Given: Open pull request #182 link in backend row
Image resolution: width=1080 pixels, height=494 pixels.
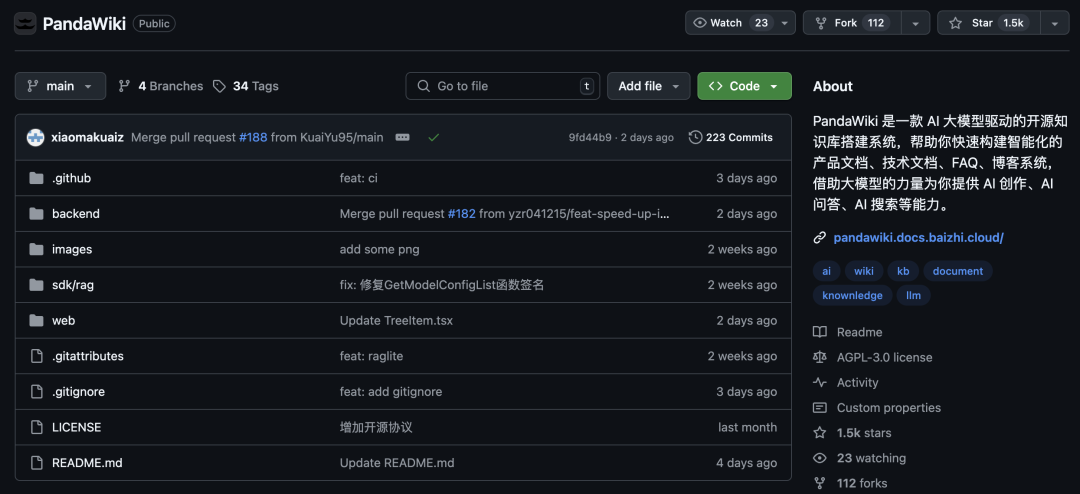Looking at the screenshot, I should point(461,214).
